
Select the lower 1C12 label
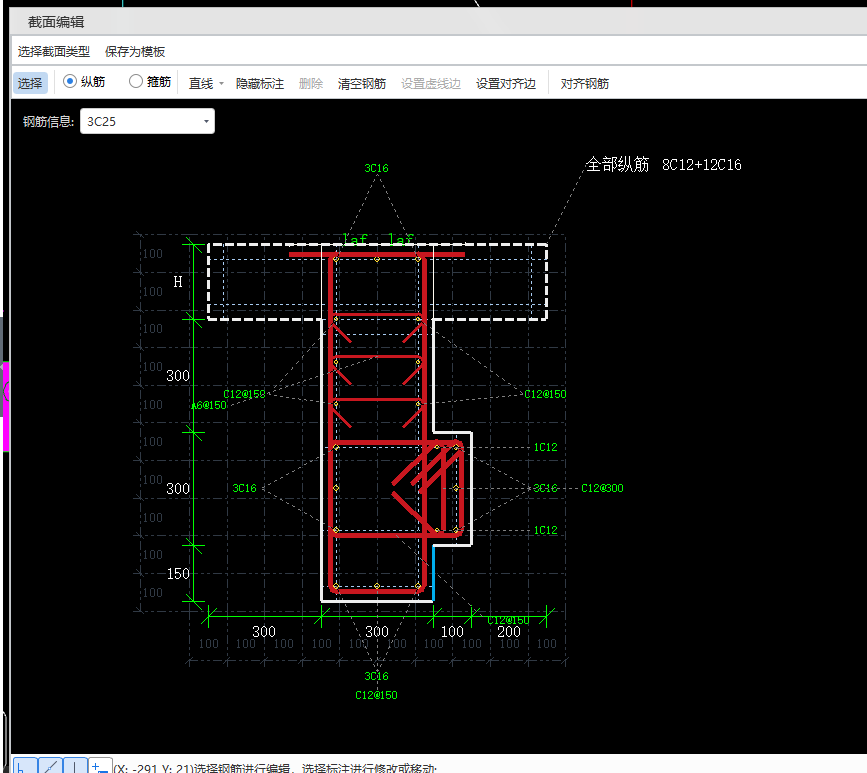point(545,530)
